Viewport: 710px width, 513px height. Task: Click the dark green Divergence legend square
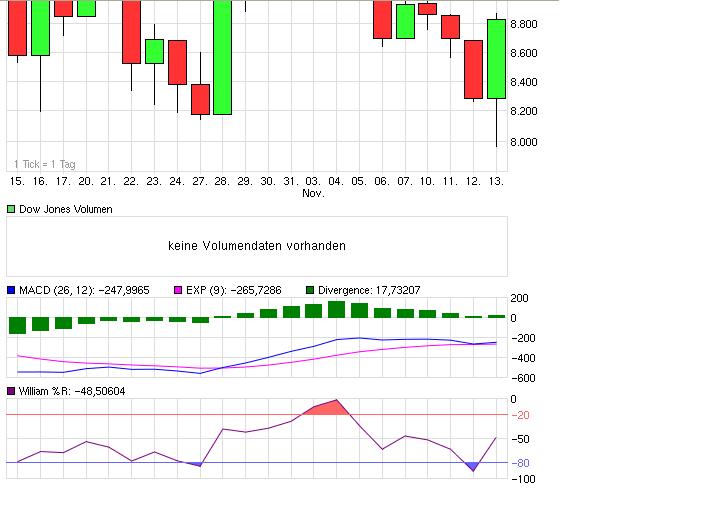coord(310,290)
